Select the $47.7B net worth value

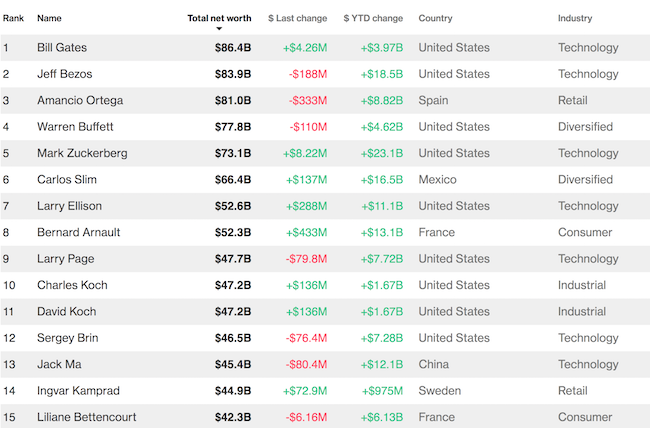click(233, 259)
